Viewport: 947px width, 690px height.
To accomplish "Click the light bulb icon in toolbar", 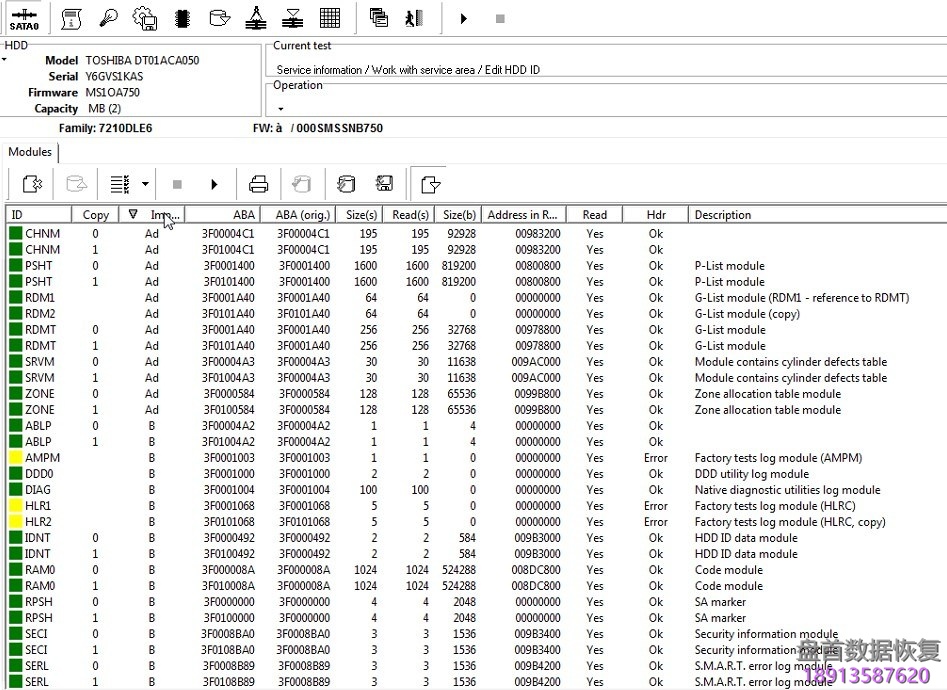I will tap(108, 18).
